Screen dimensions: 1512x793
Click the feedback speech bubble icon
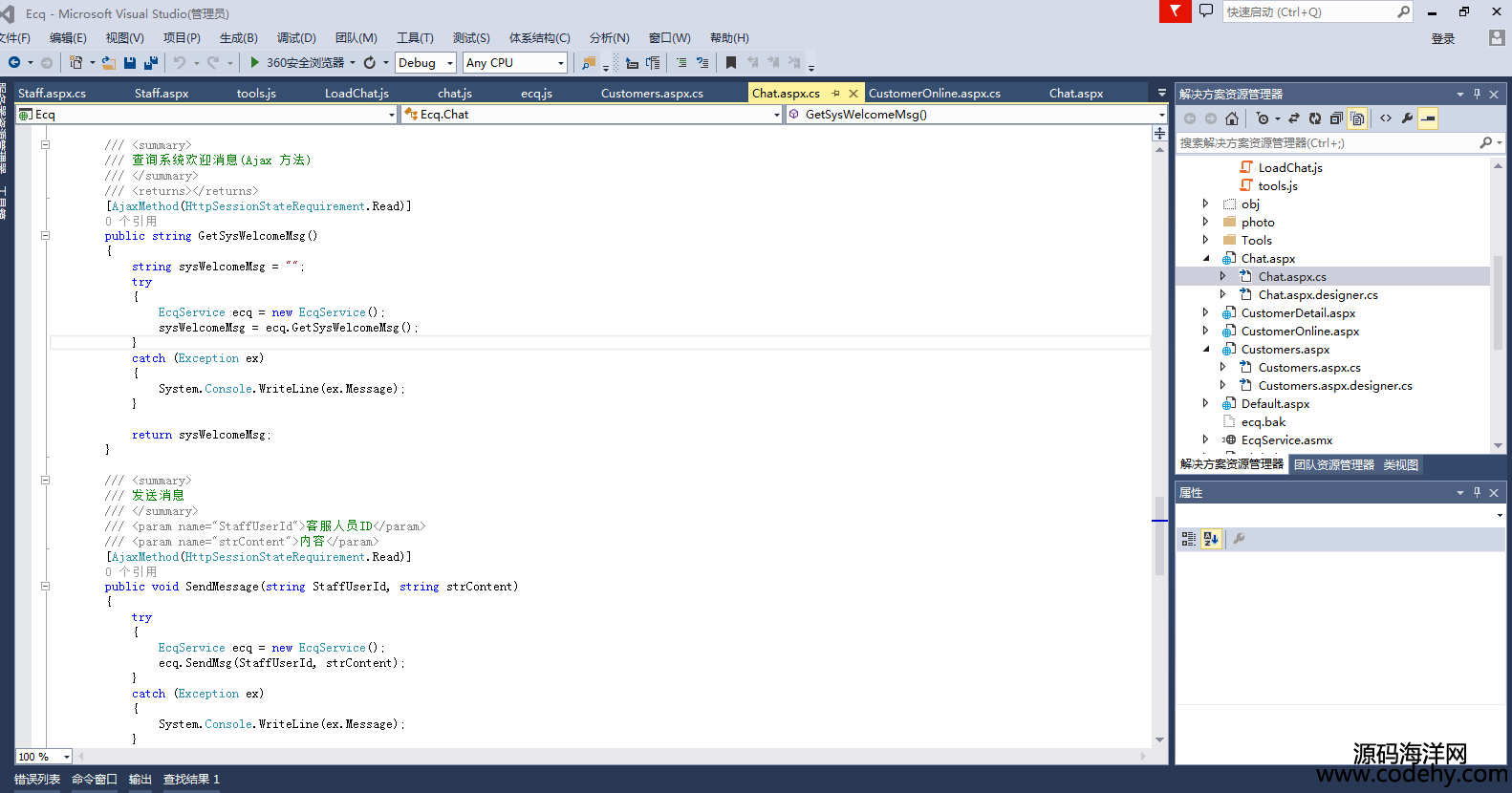click(x=1206, y=11)
